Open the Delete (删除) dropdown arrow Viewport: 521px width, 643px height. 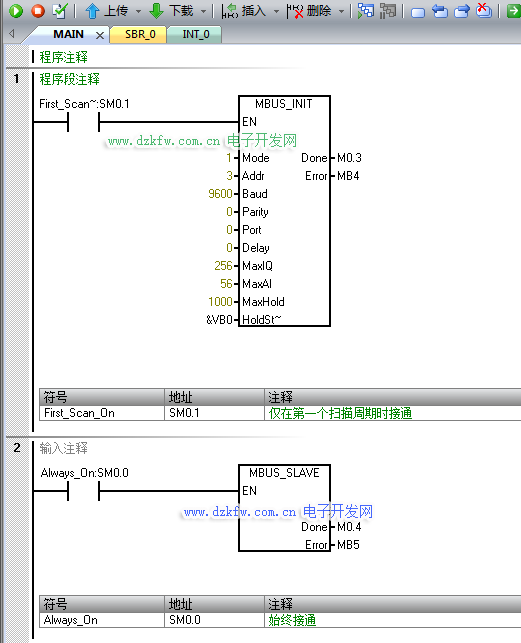click(x=341, y=11)
